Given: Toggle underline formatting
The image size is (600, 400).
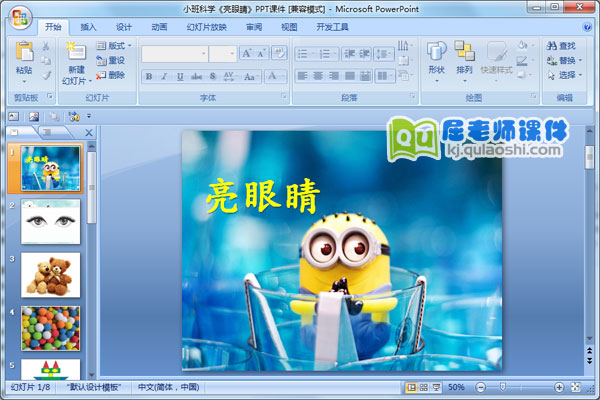Looking at the screenshot, I should (x=180, y=76).
